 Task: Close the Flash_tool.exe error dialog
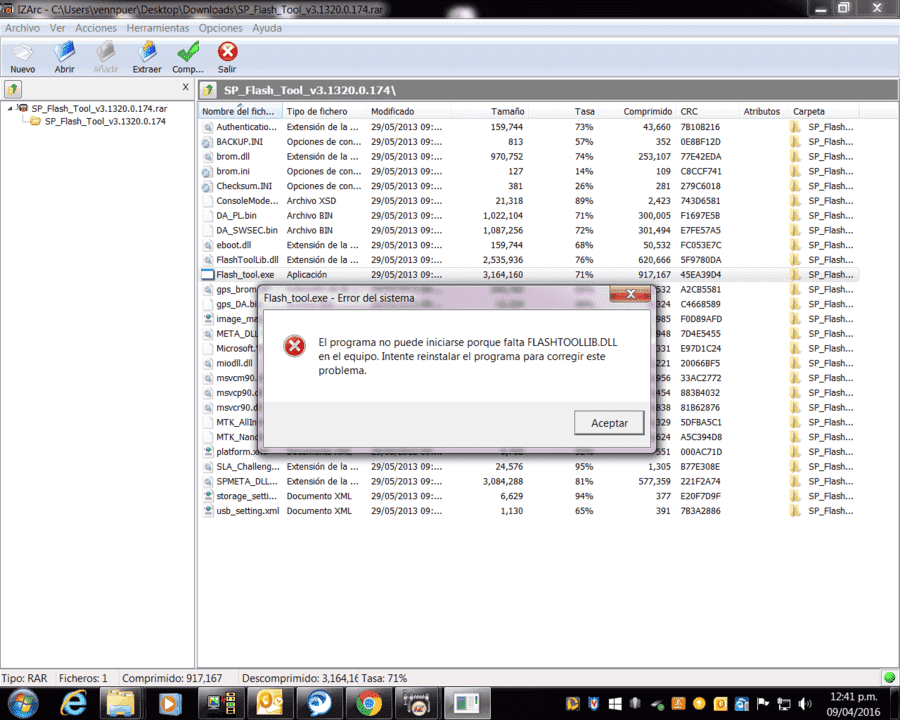pos(630,294)
